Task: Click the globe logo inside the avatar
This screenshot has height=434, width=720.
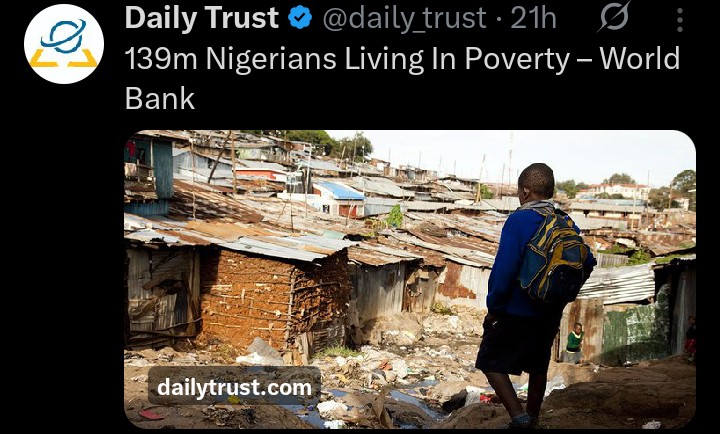Action: point(64,37)
